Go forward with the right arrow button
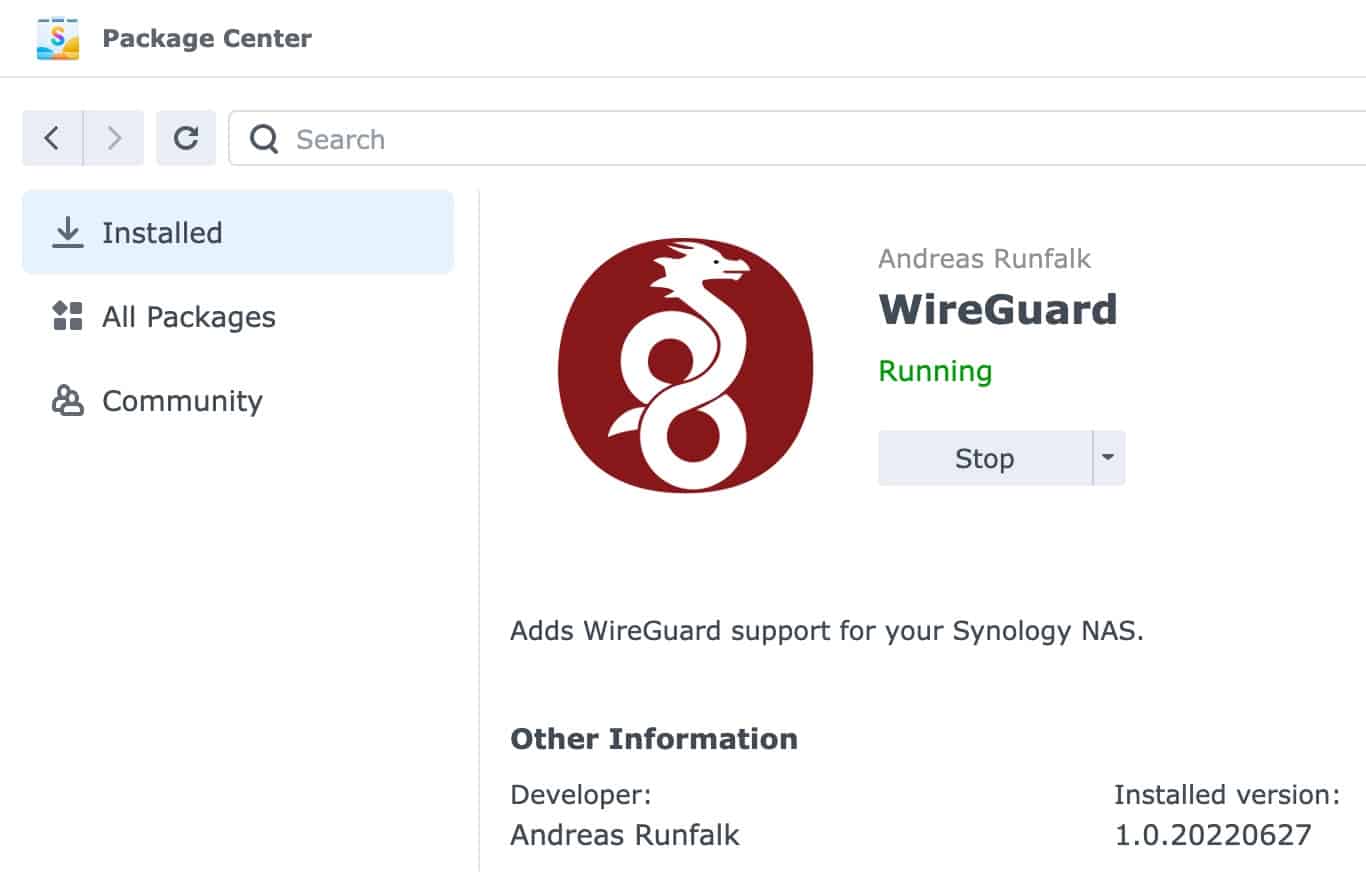This screenshot has height=872, width=1366. [114, 138]
